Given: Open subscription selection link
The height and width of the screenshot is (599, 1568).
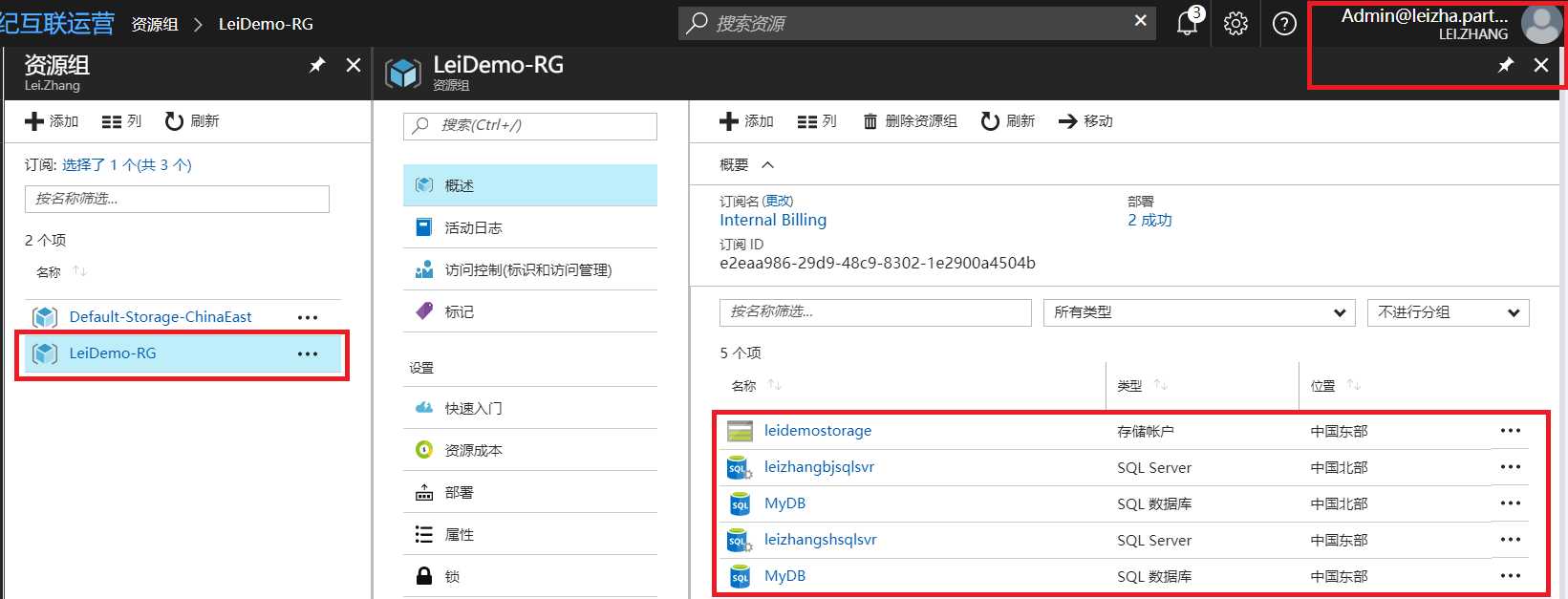Looking at the screenshot, I should [127, 165].
